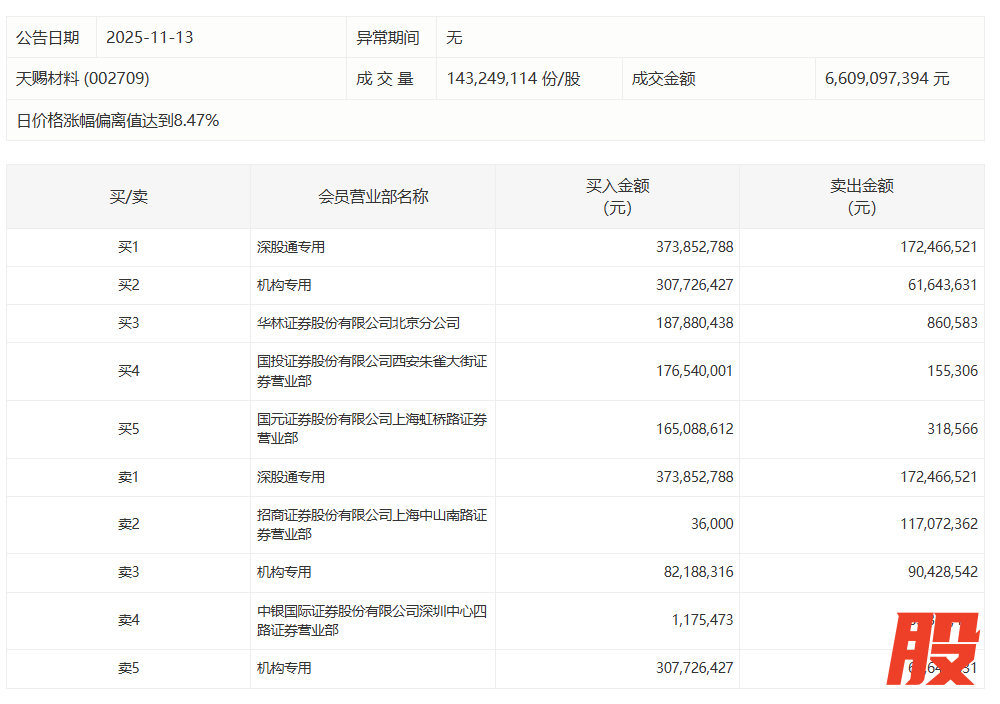Open 华林证券股份有限公司北京分公司 entry

358,323
